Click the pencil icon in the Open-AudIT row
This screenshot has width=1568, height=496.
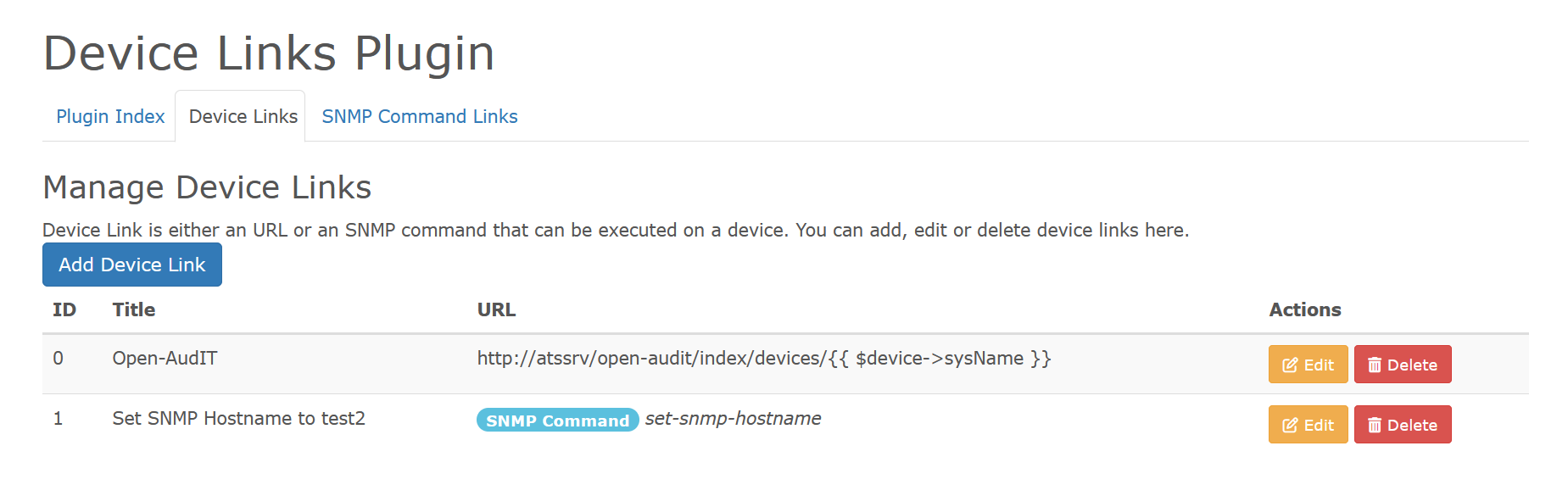pyautogui.click(x=1290, y=365)
